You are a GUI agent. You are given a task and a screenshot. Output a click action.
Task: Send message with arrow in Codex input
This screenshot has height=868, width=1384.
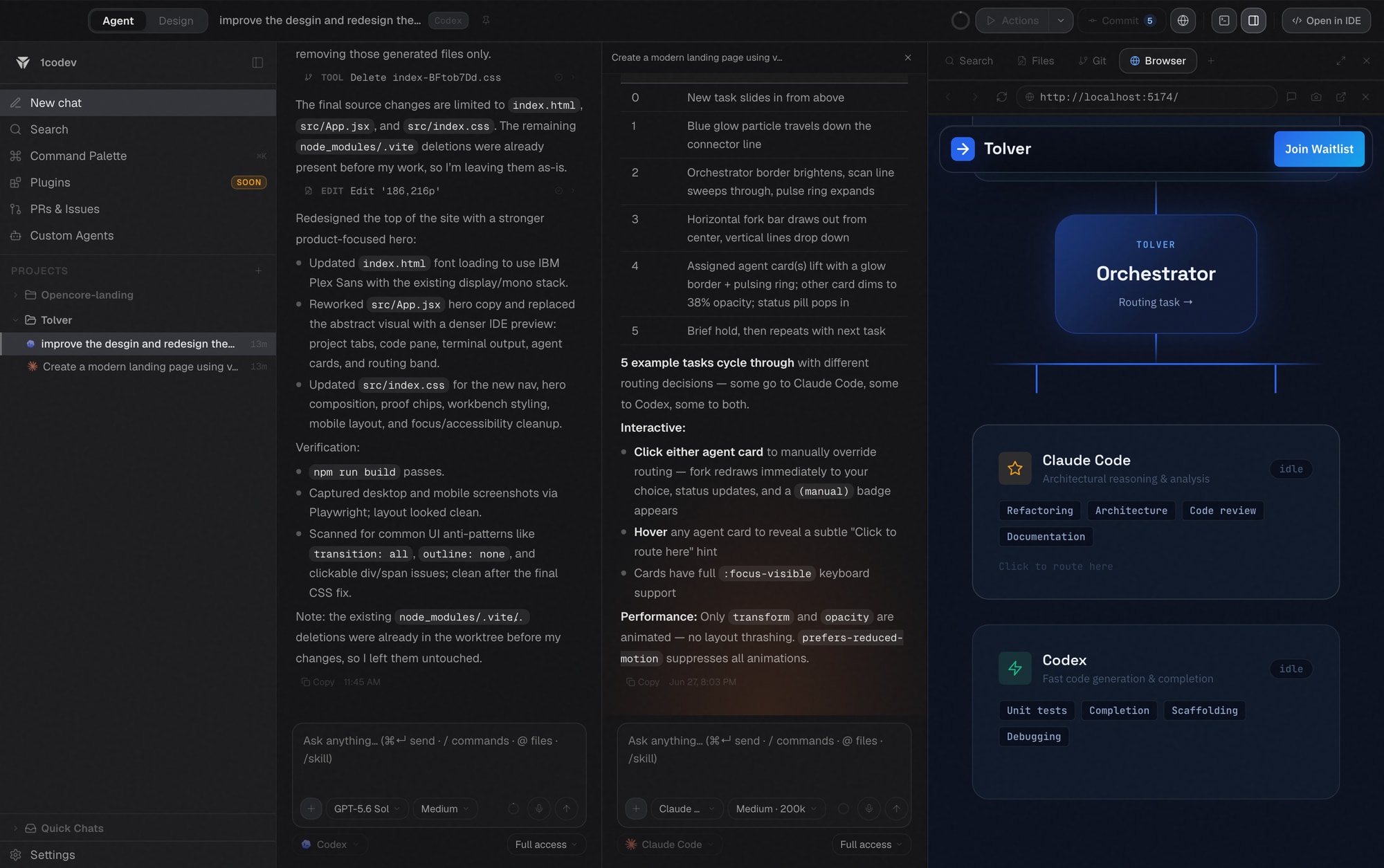(x=567, y=809)
